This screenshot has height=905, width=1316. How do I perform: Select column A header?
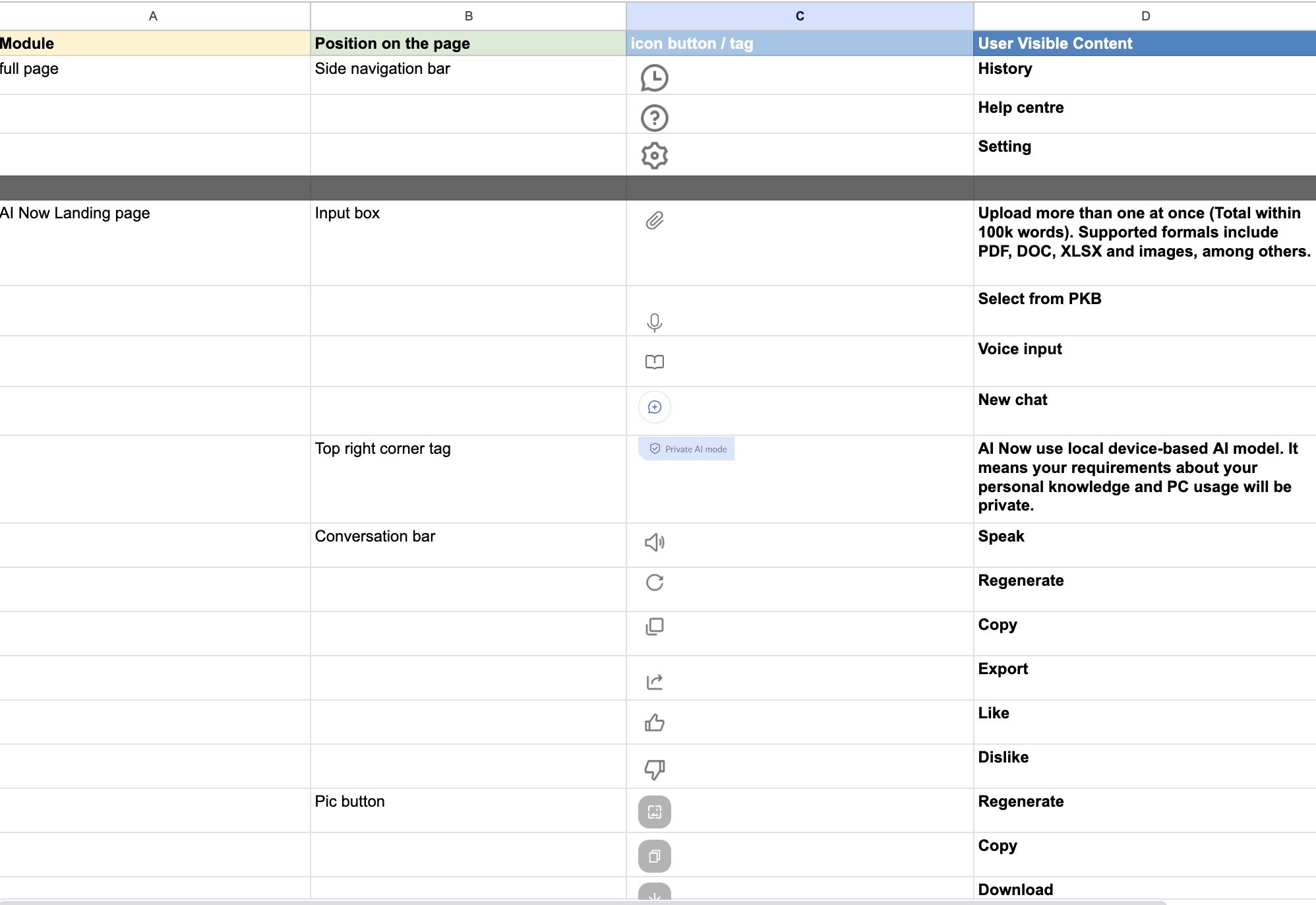(x=154, y=16)
